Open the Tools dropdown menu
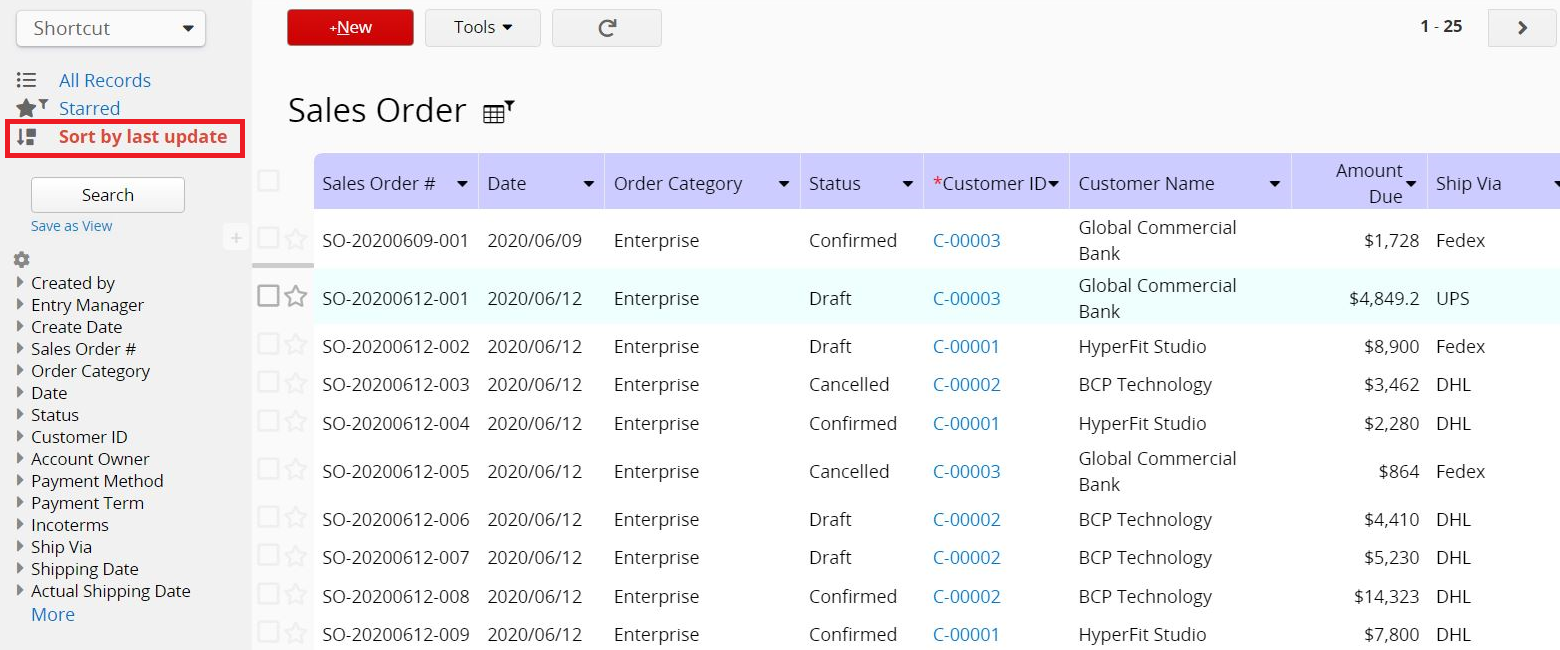The height and width of the screenshot is (650, 1560). [483, 28]
